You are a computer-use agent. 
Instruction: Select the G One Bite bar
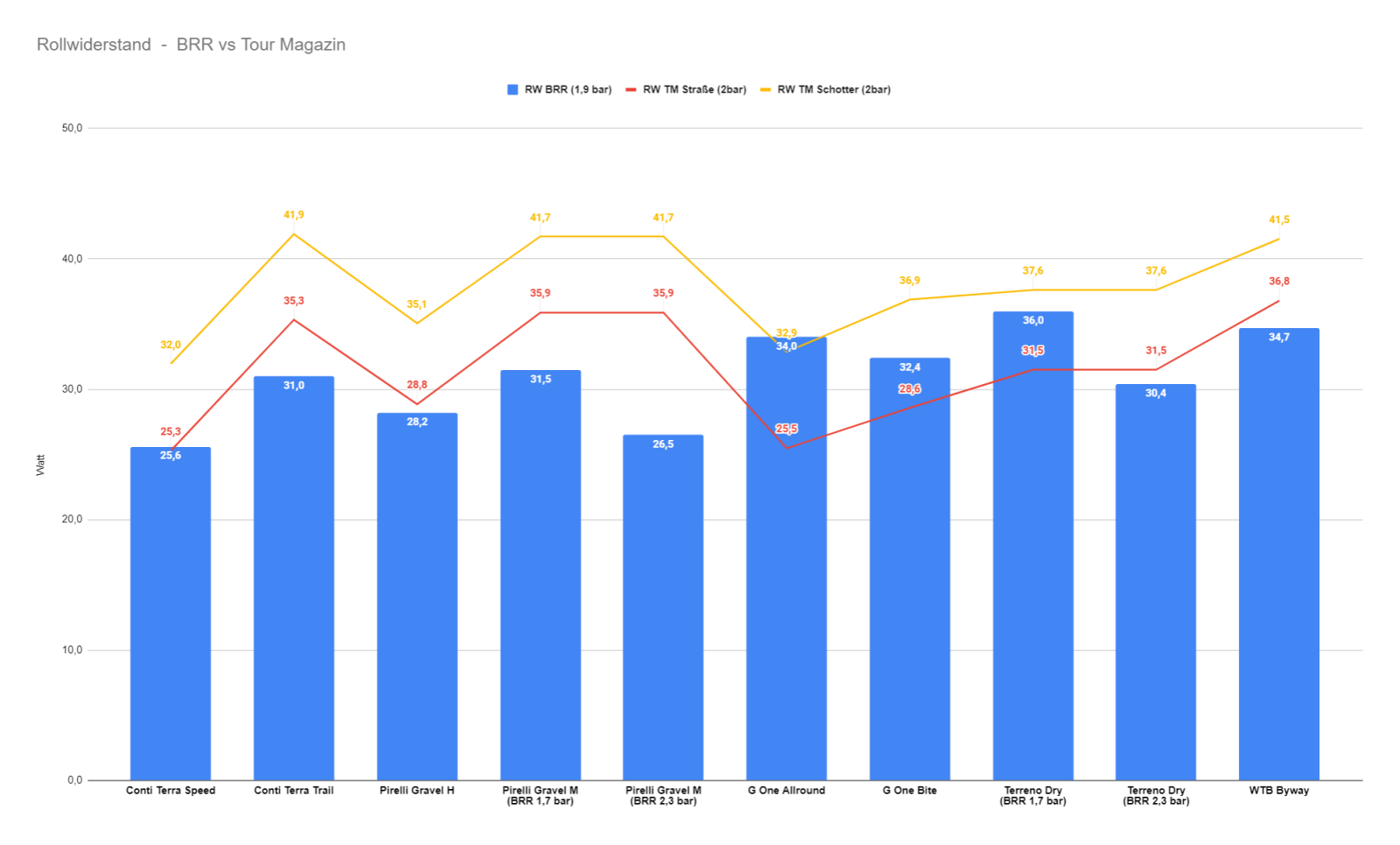[x=910, y=577]
